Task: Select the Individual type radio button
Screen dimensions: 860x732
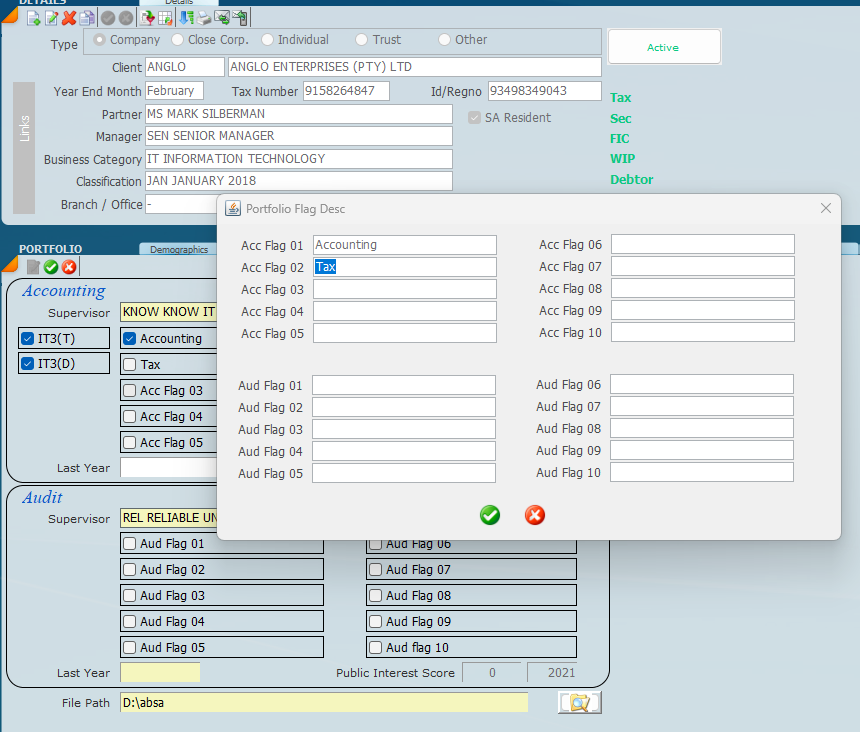Action: (268, 40)
